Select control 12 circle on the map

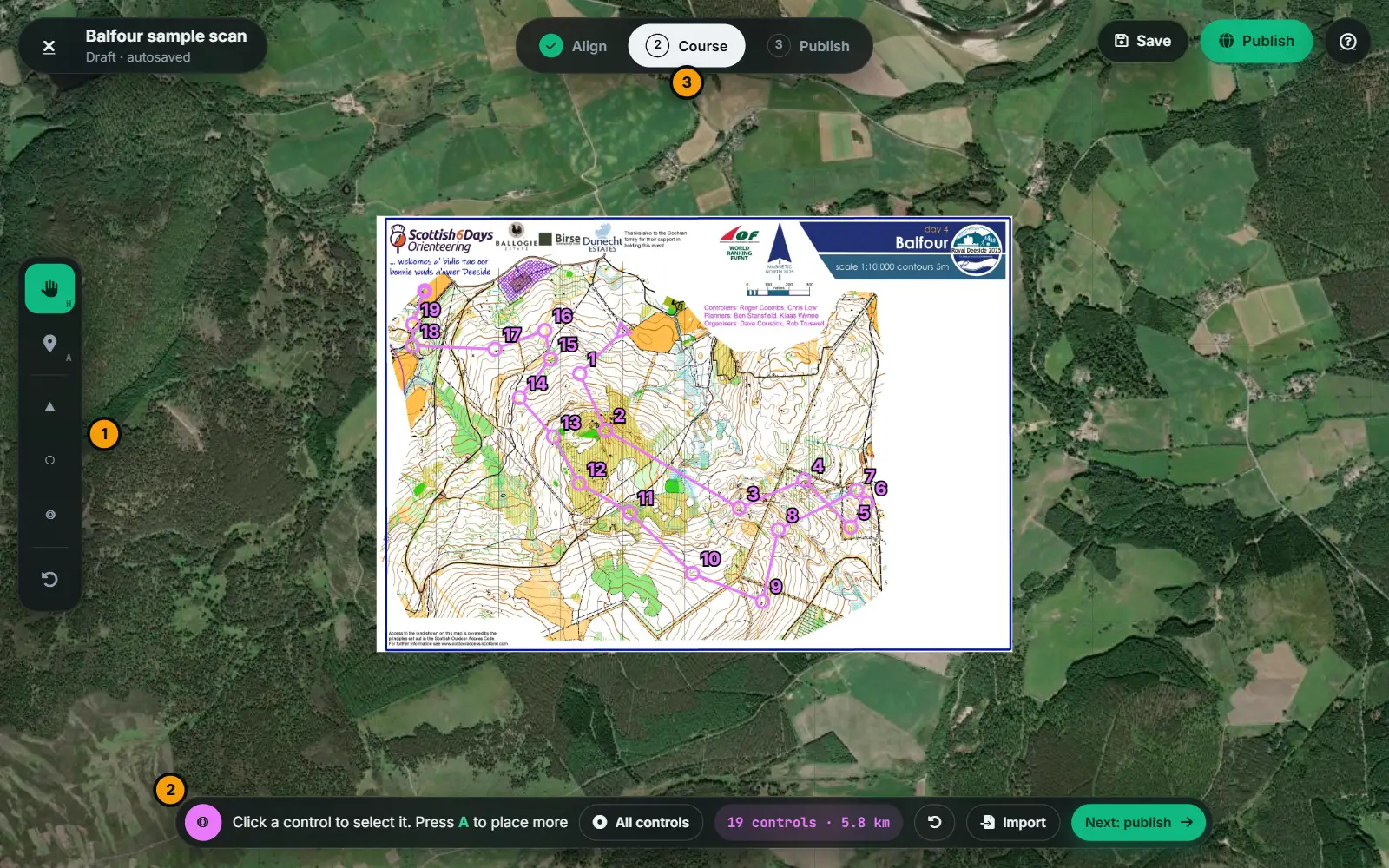coord(579,483)
